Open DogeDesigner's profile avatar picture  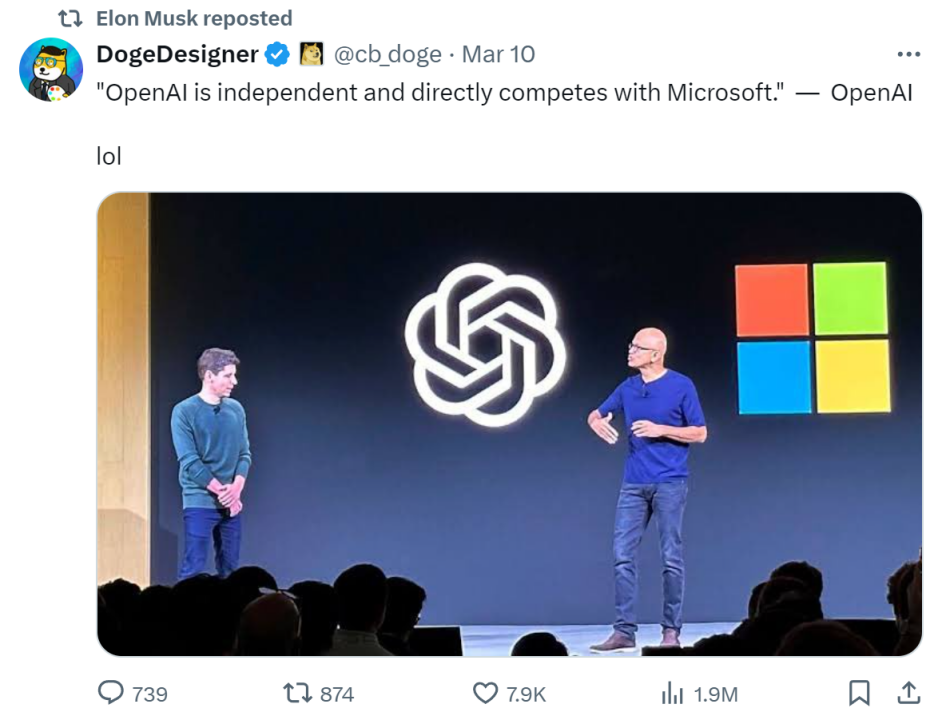pos(51,70)
